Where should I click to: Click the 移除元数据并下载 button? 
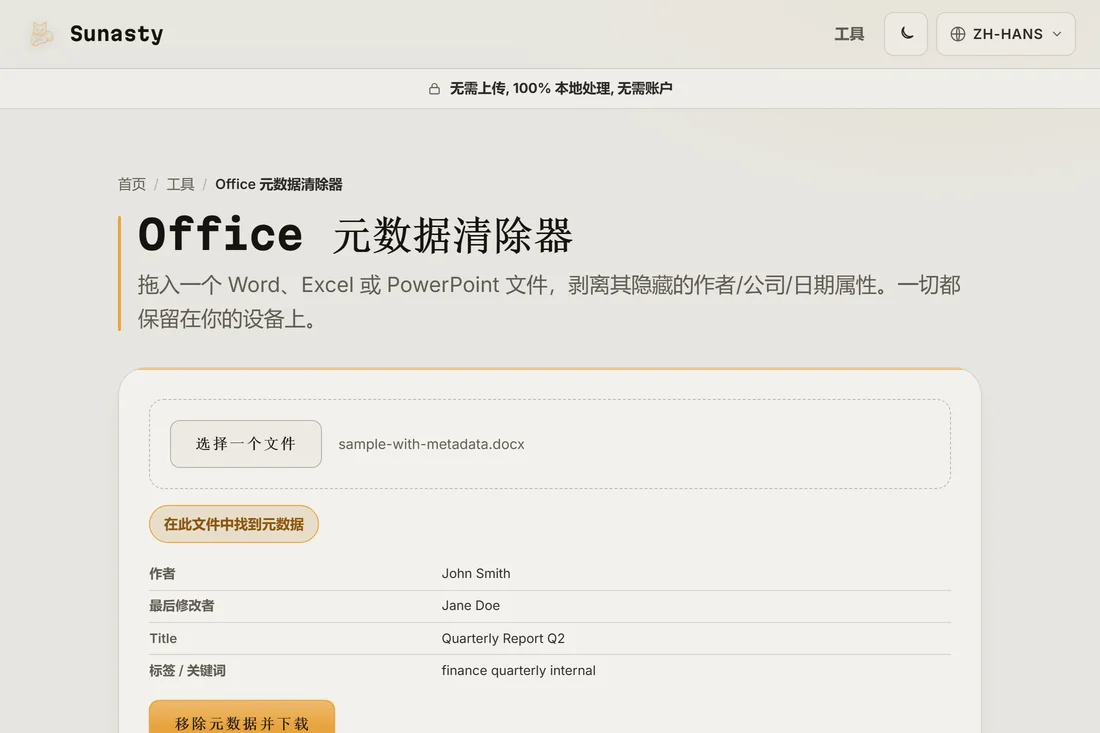tap(242, 717)
